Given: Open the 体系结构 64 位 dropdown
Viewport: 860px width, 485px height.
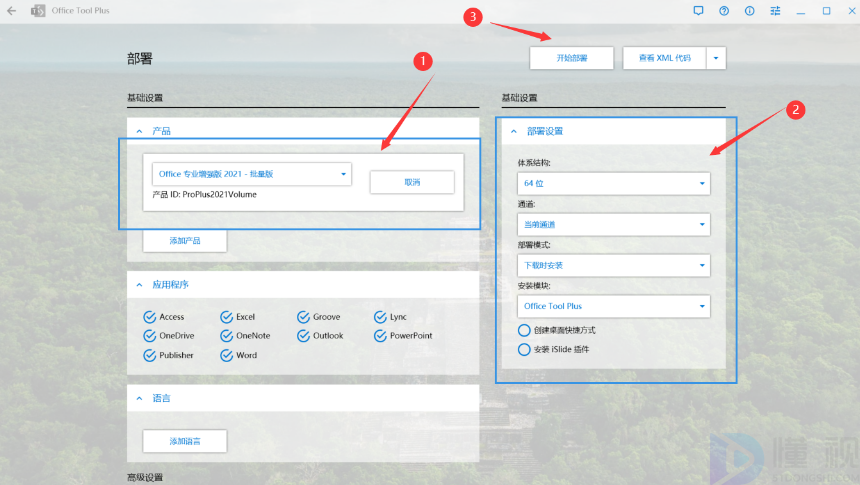Looking at the screenshot, I should tap(613, 183).
